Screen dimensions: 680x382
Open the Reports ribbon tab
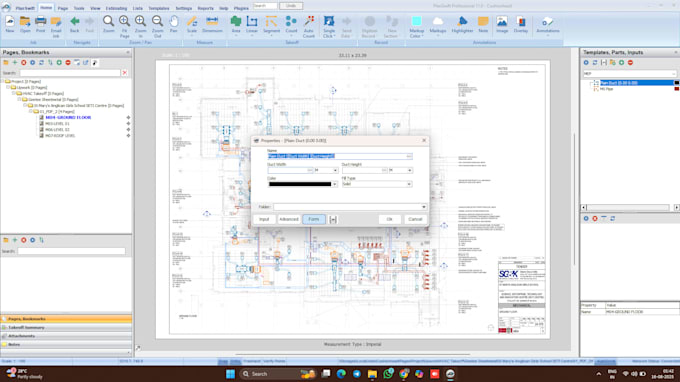tap(205, 8)
